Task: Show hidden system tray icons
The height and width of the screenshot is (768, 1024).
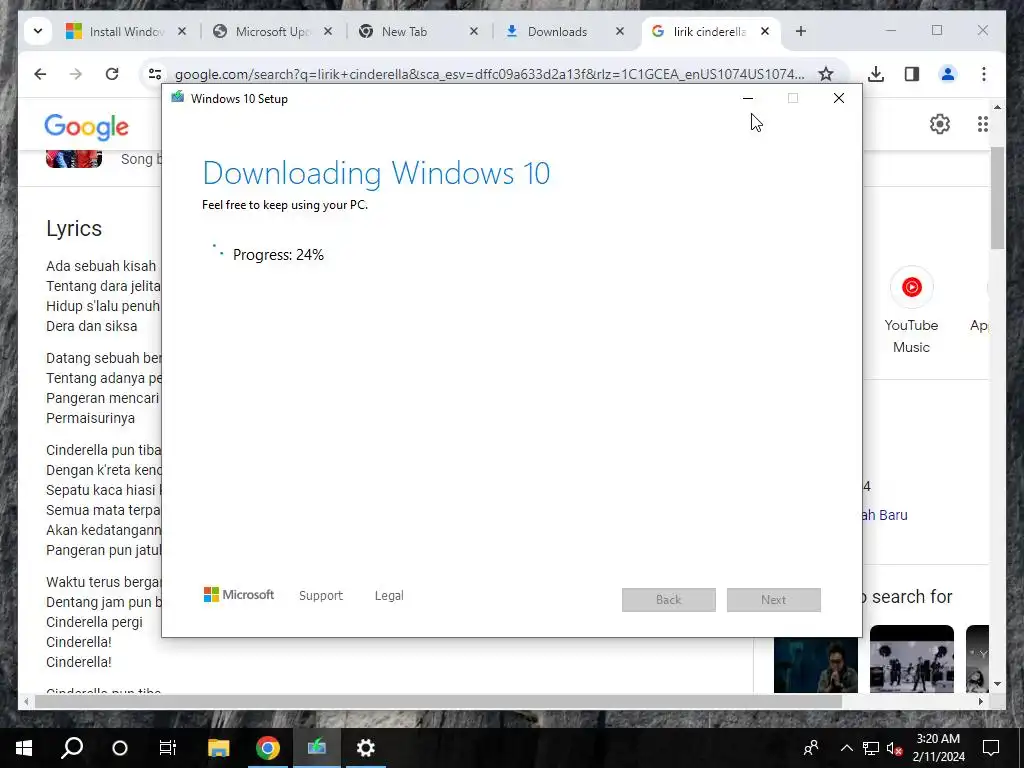Action: (x=846, y=748)
